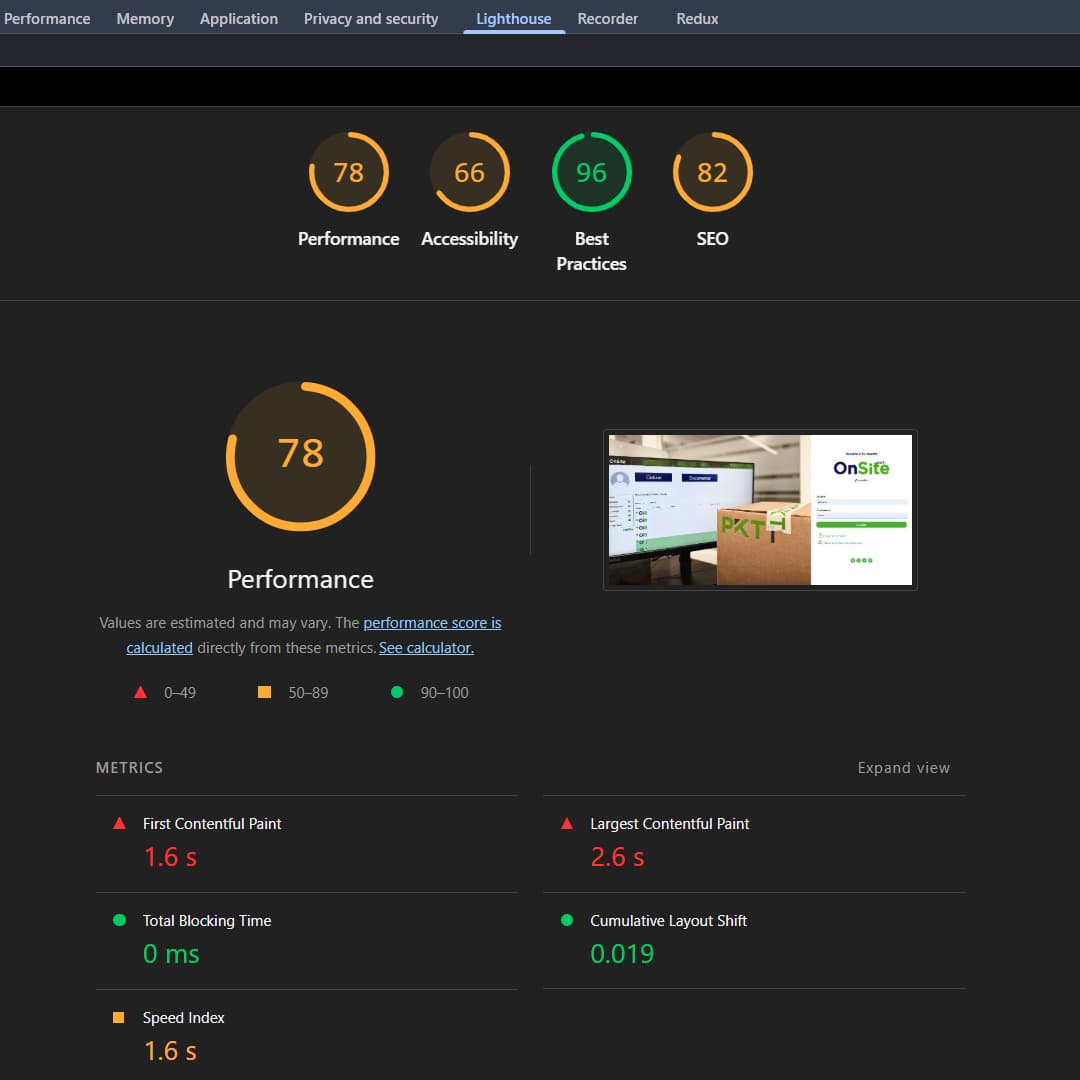Click the SEO category label

712,239
